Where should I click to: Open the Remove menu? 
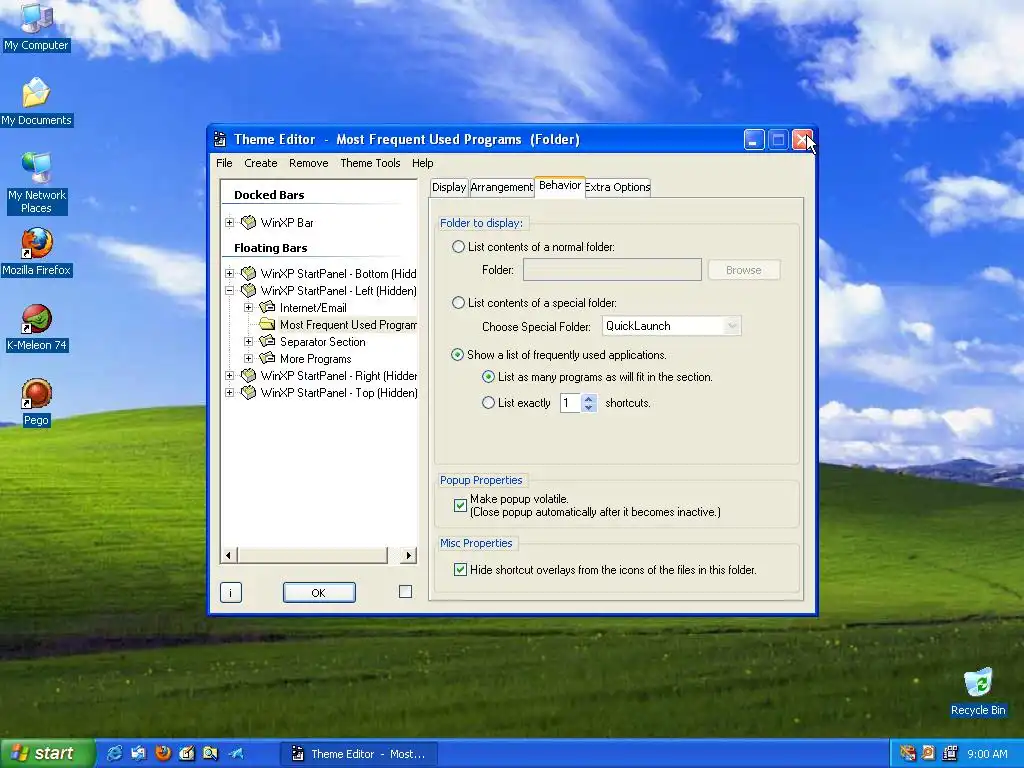308,163
